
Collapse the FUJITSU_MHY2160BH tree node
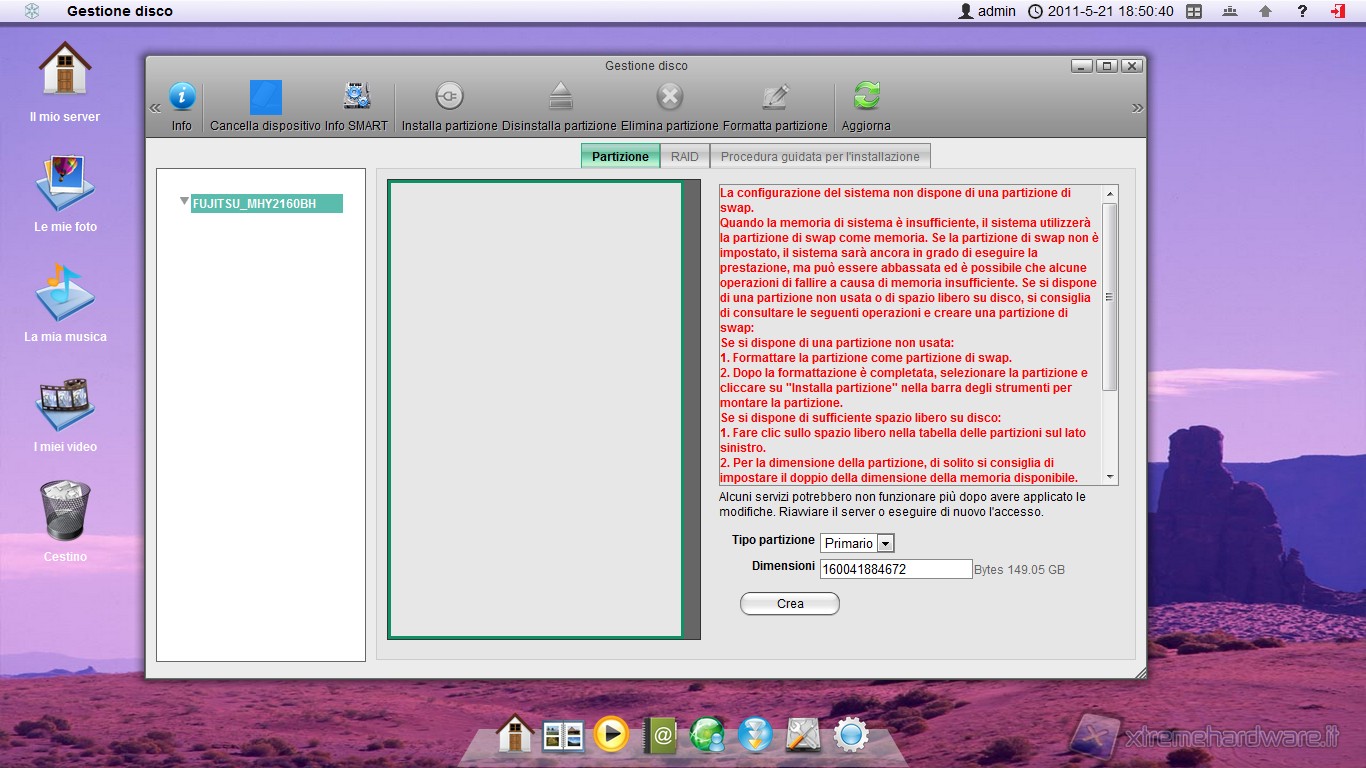tap(184, 202)
